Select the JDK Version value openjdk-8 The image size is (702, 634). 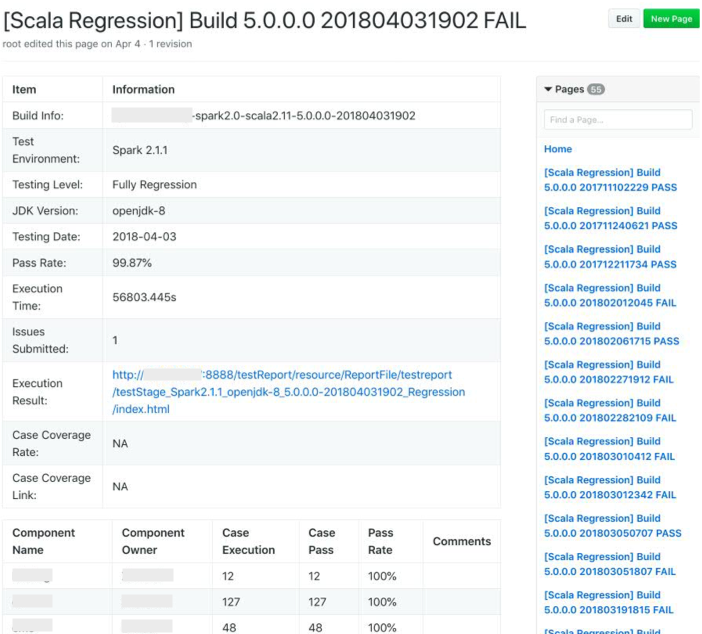(x=139, y=211)
